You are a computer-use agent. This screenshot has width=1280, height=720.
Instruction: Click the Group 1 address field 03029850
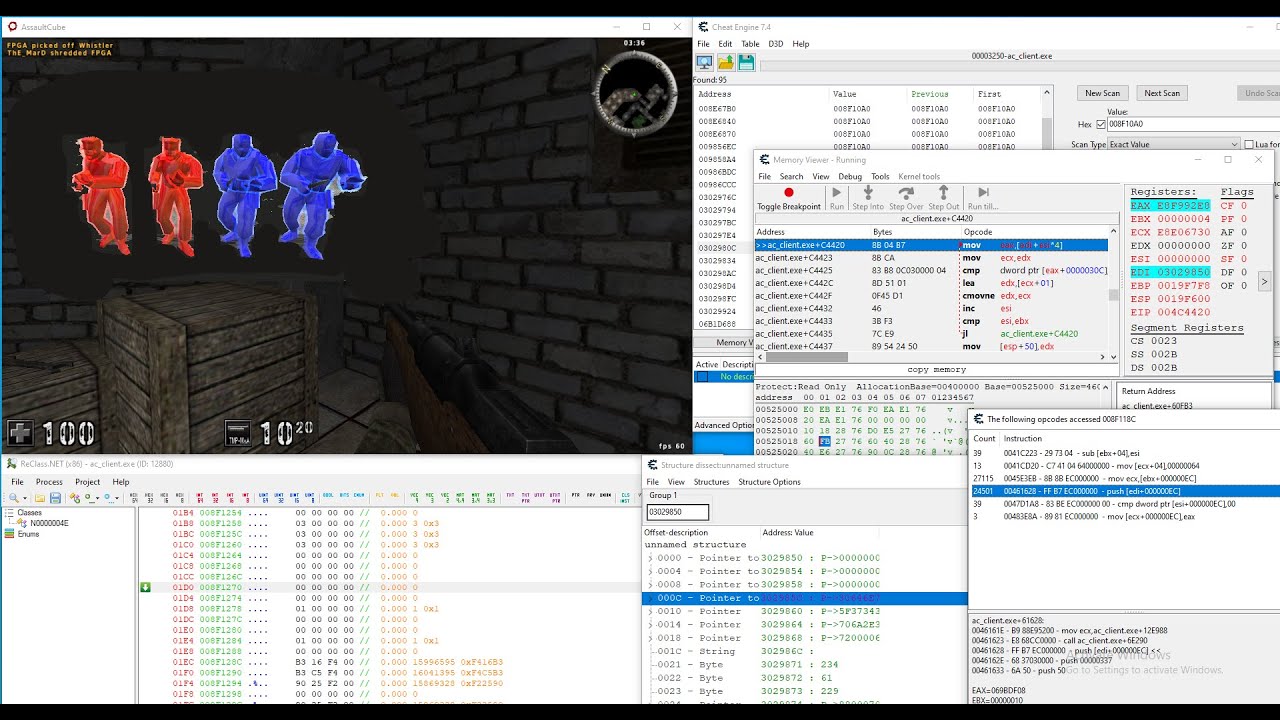(x=679, y=512)
